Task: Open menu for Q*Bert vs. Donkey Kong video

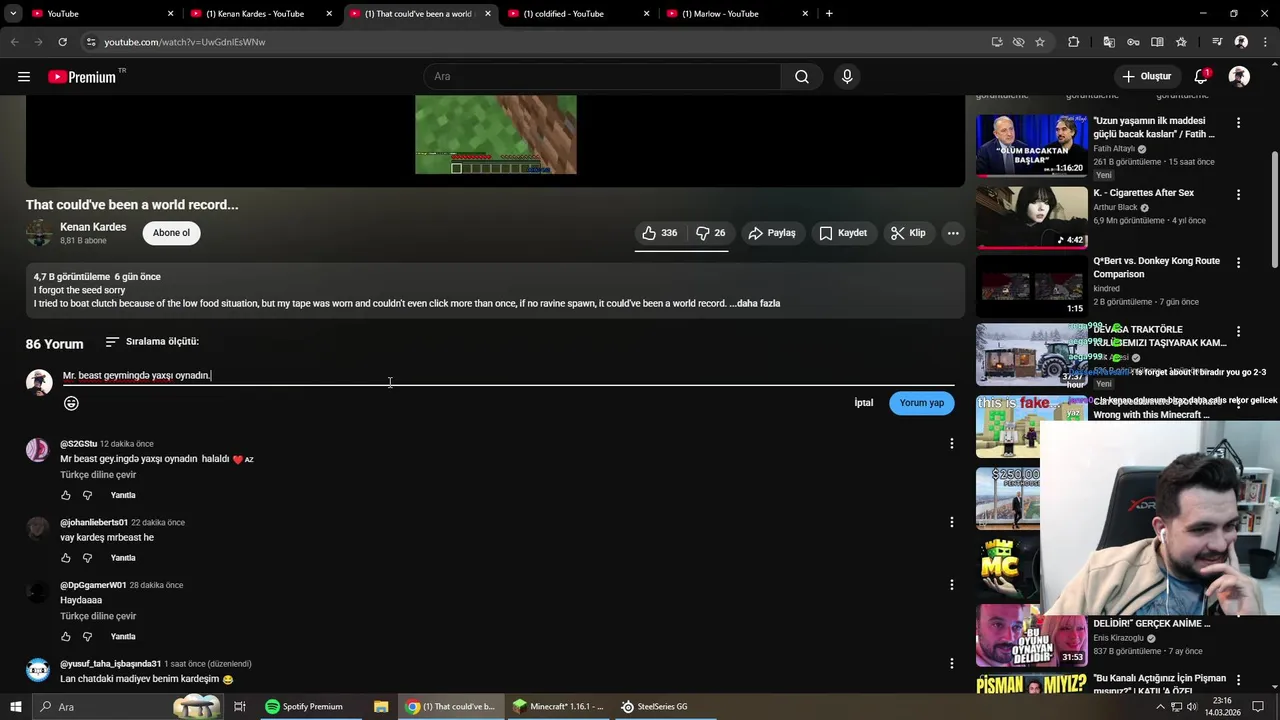Action: 1238,263
